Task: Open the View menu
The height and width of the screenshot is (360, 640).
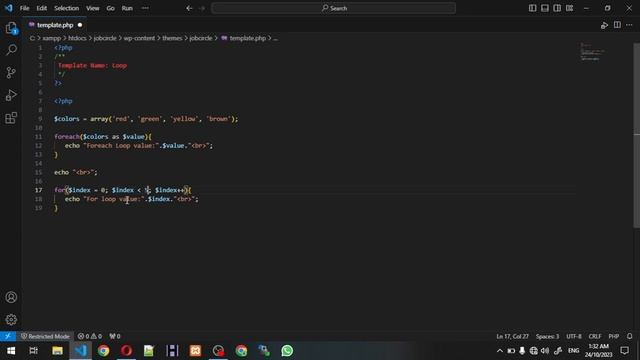Action: (x=93, y=8)
